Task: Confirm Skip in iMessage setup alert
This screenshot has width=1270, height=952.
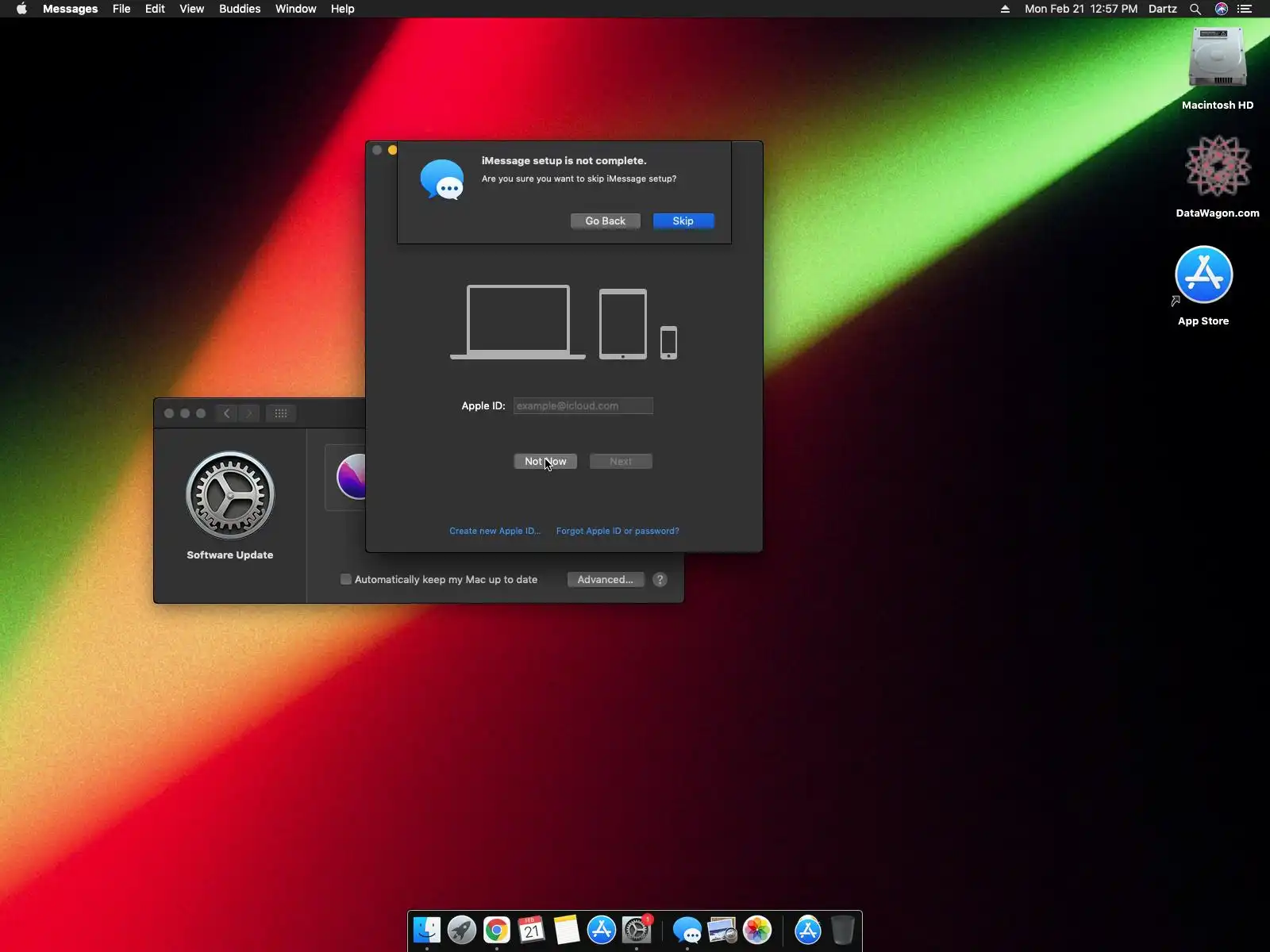Action: coord(683,221)
